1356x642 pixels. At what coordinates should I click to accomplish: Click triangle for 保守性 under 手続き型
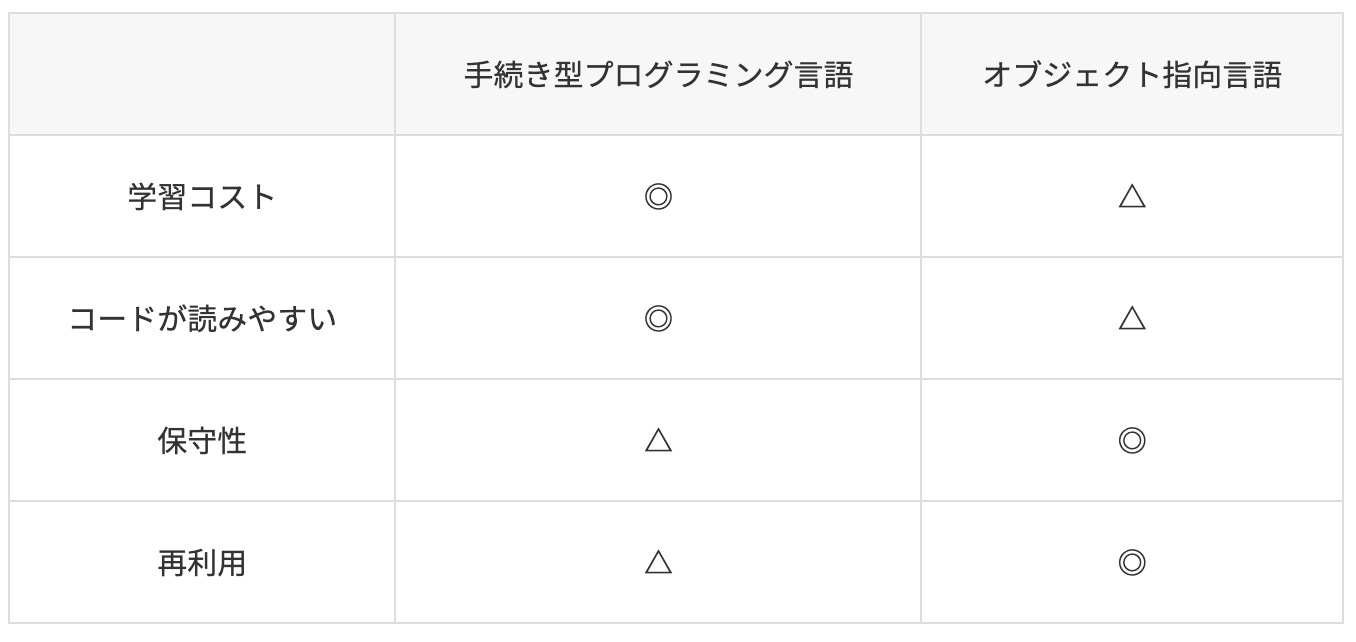pyautogui.click(x=658, y=441)
